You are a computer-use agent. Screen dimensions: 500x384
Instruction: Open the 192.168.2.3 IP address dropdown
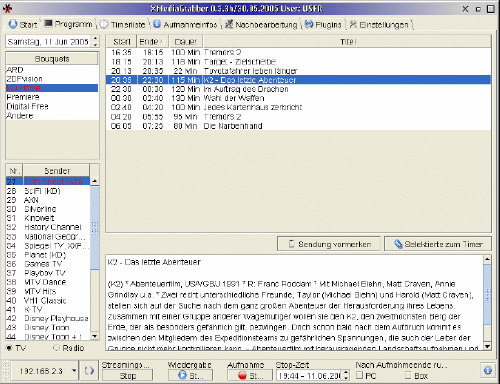pyautogui.click(x=74, y=371)
